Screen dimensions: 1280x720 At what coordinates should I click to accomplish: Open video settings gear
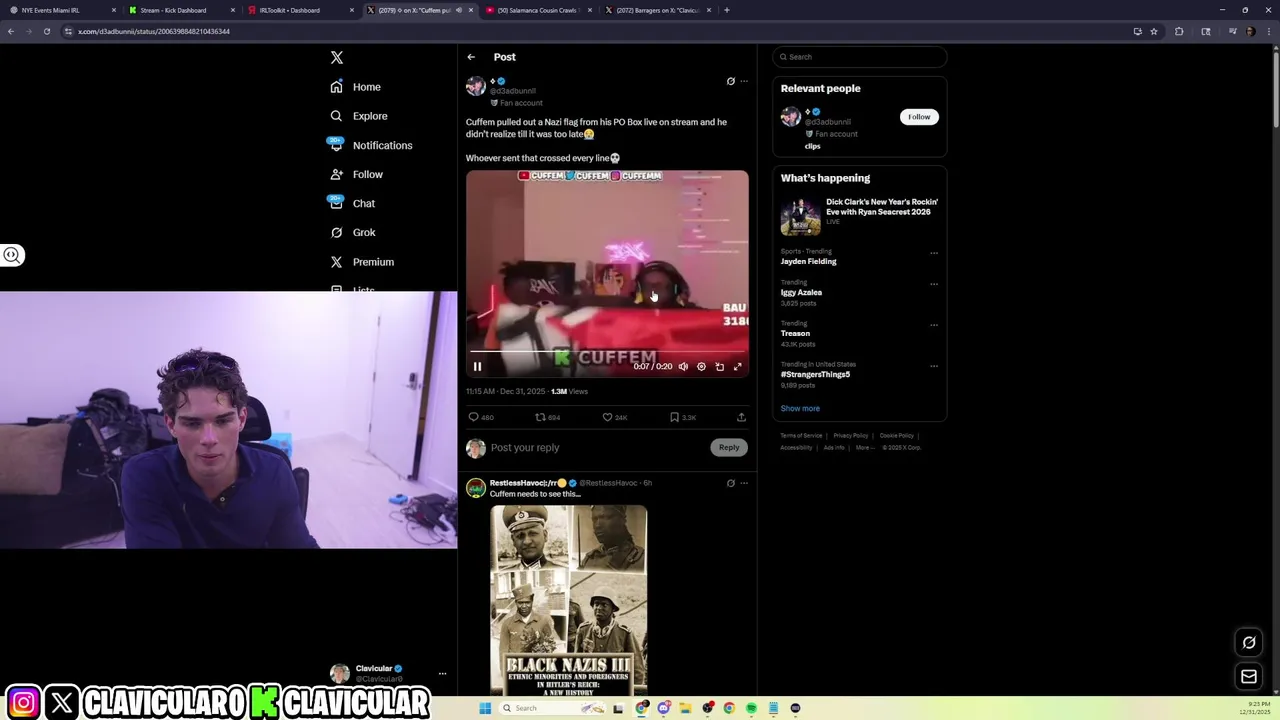701,367
